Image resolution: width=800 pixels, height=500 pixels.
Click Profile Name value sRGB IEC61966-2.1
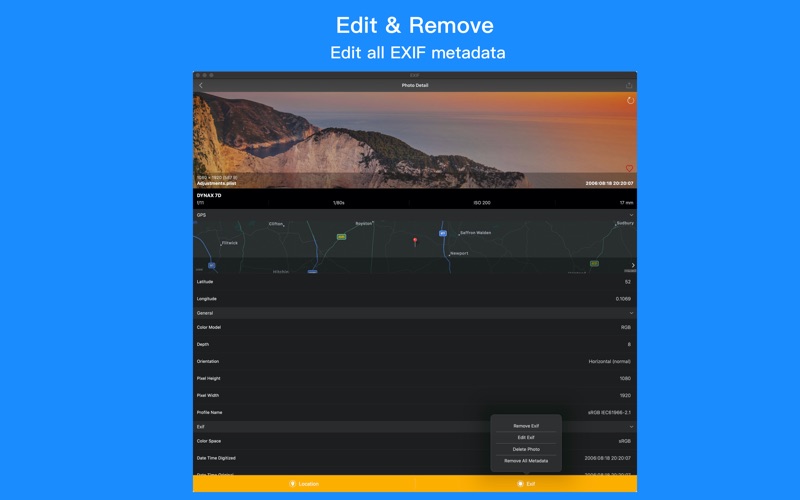609,413
